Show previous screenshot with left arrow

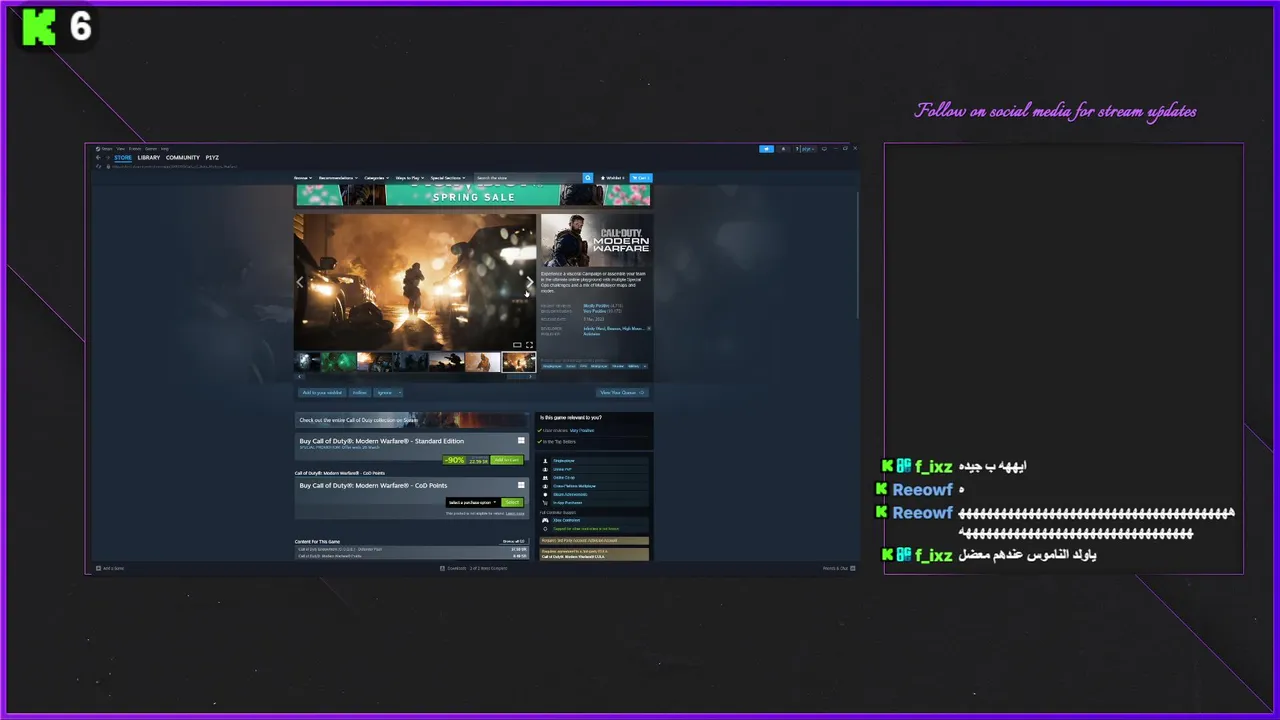coord(300,283)
